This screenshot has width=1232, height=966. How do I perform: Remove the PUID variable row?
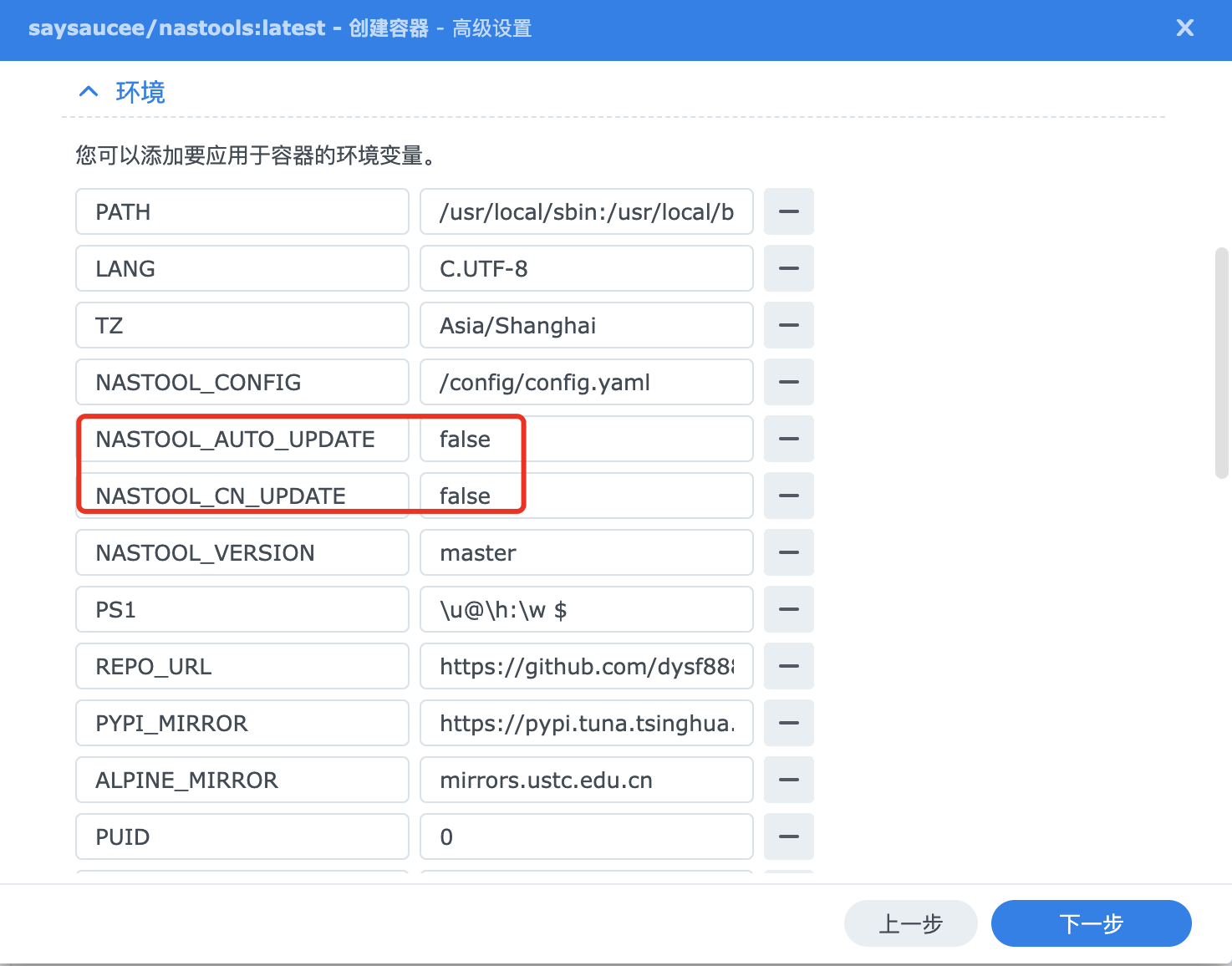pos(789,836)
